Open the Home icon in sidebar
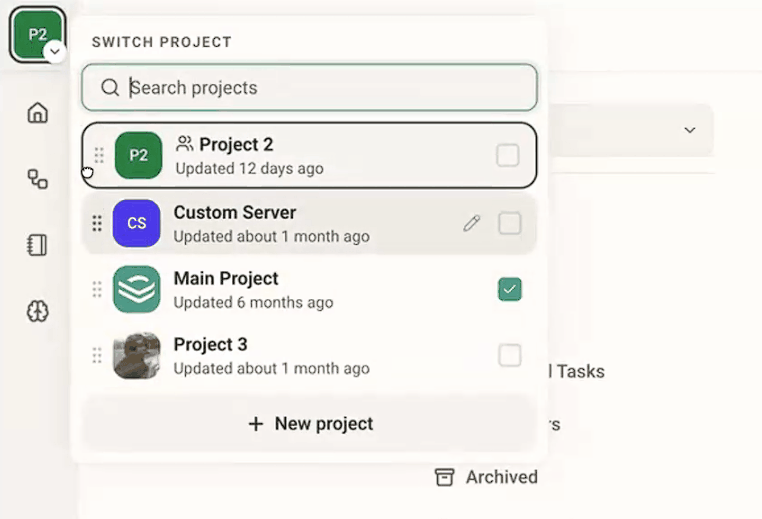Image resolution: width=762 pixels, height=519 pixels. [37, 113]
